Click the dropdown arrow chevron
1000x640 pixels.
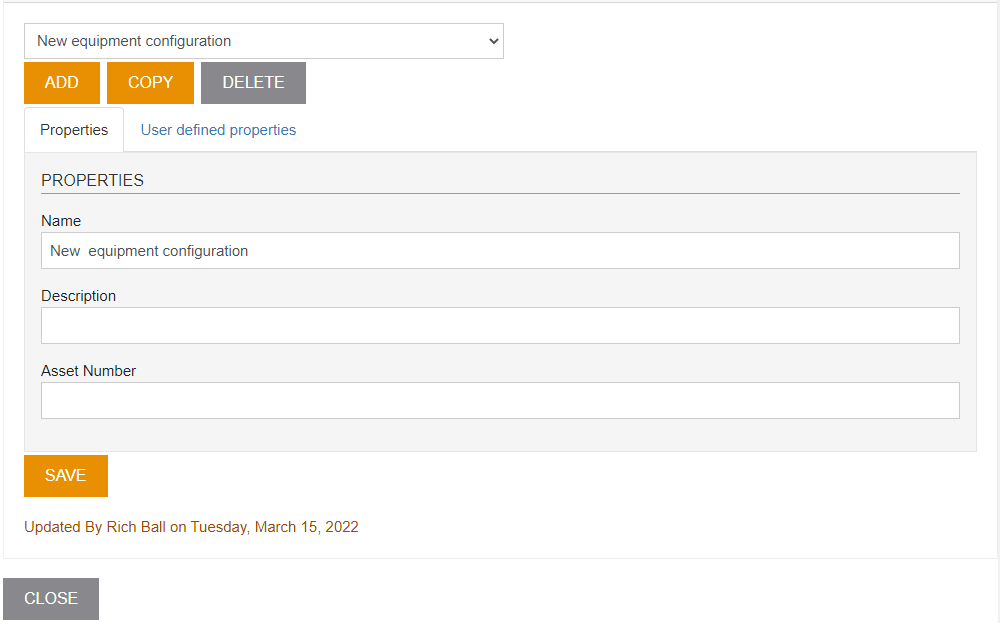[492, 41]
